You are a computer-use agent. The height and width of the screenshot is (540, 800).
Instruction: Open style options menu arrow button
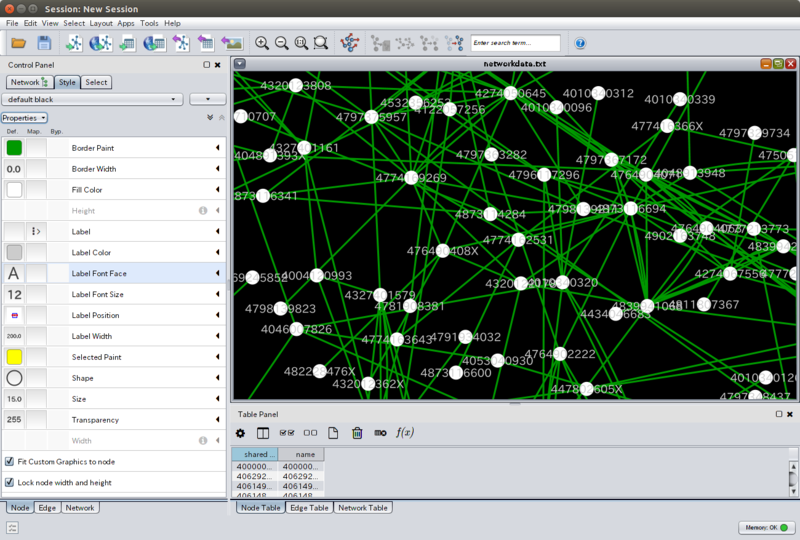pyautogui.click(x=208, y=99)
